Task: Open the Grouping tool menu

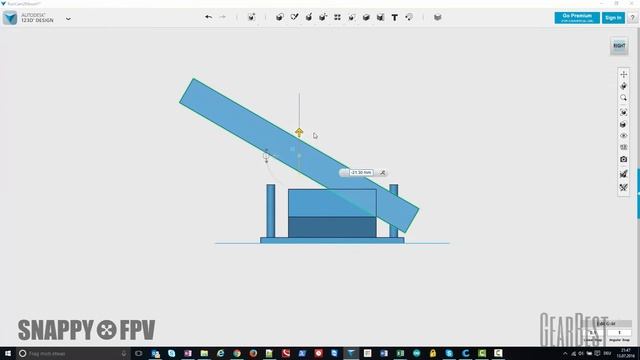Action: [x=352, y=17]
